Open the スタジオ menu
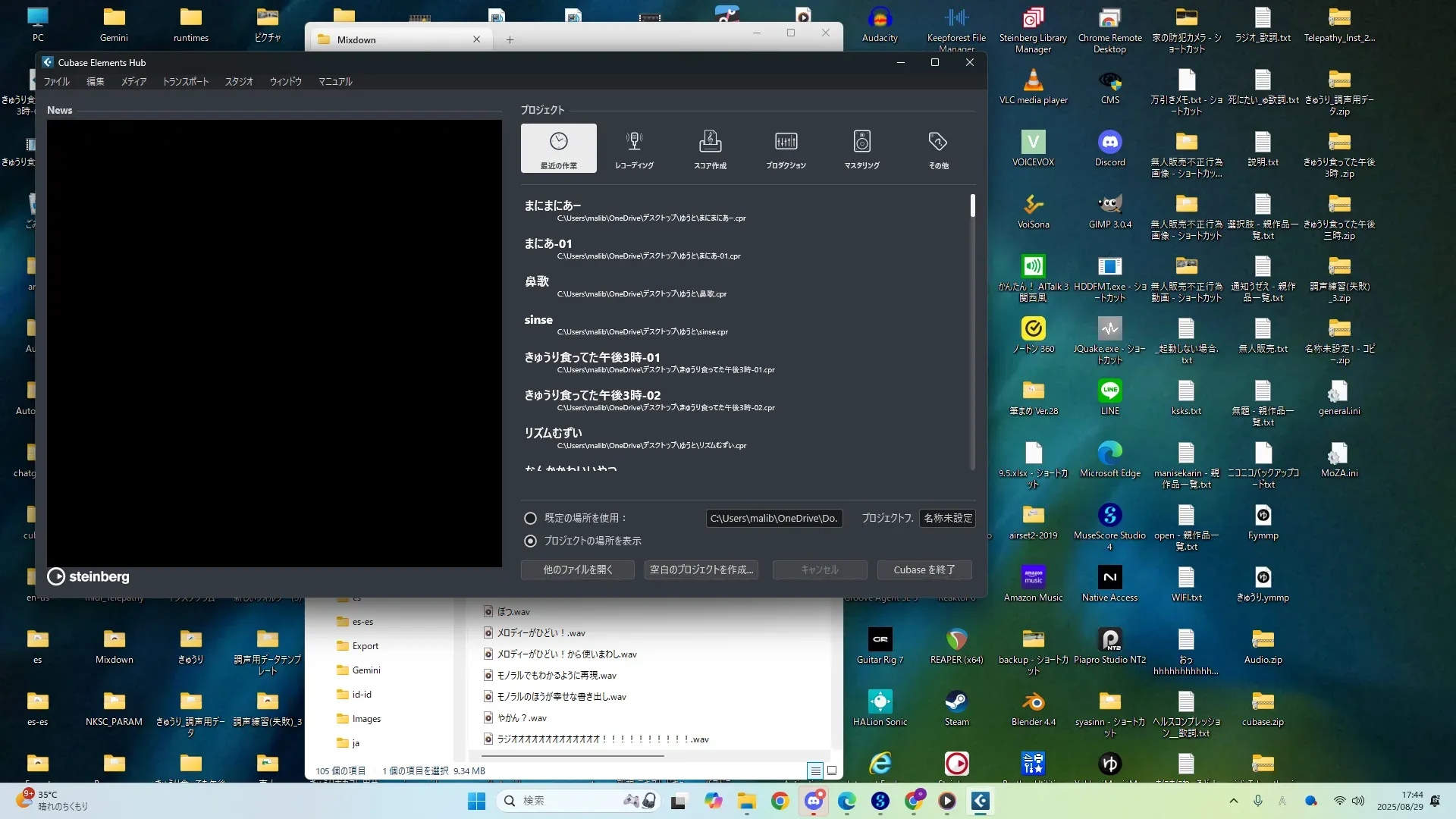1456x819 pixels. pyautogui.click(x=239, y=81)
